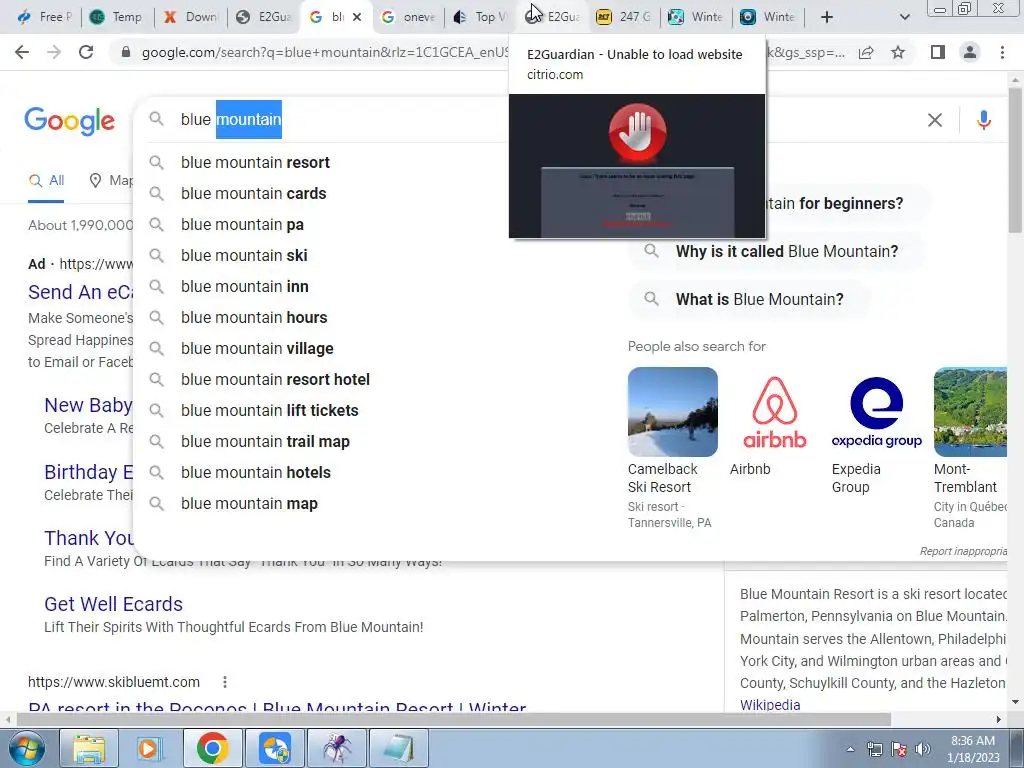This screenshot has width=1024, height=768.
Task: Click the notepad taskbar icon
Action: coord(399,748)
